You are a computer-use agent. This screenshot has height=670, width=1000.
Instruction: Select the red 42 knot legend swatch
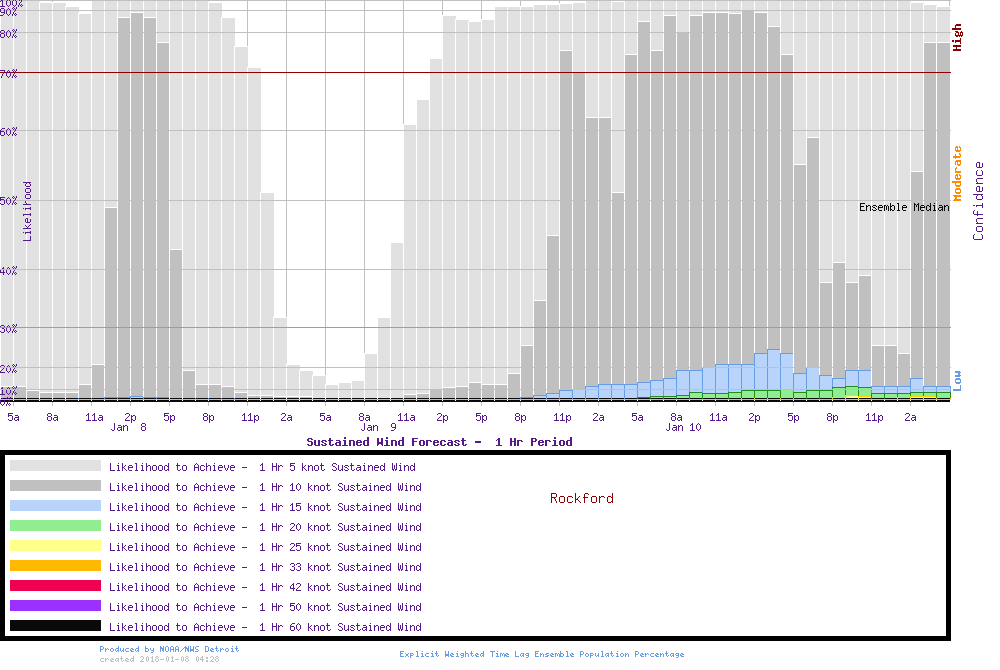[x=55, y=586]
